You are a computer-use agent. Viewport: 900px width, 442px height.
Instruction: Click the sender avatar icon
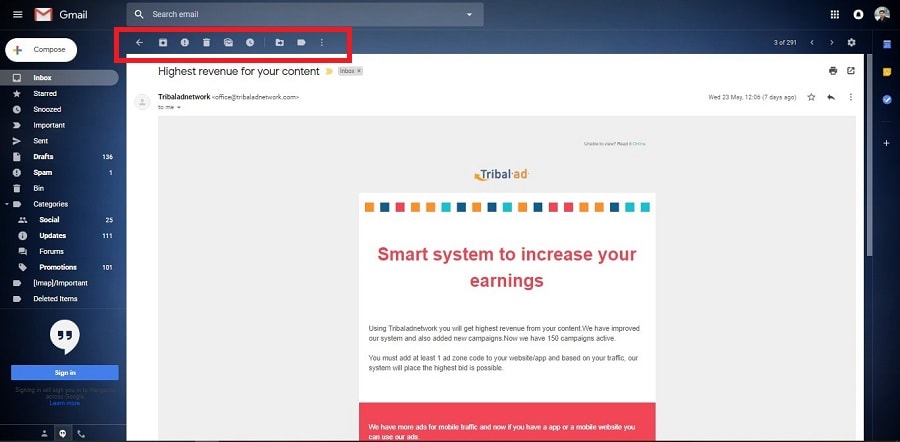[142, 102]
